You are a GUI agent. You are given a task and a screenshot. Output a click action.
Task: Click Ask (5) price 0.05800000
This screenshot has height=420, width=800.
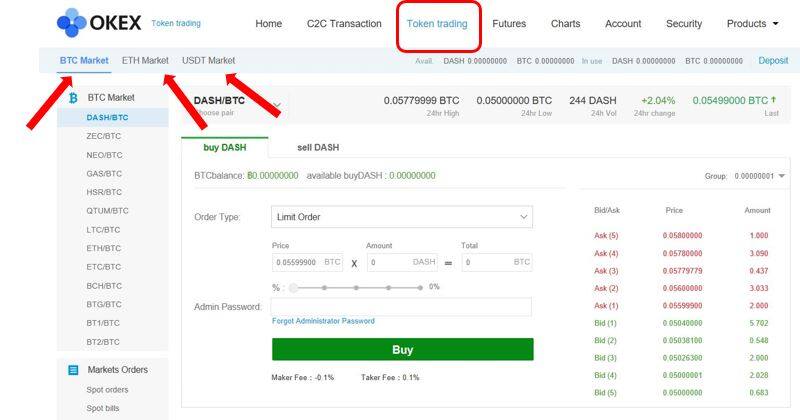coord(682,236)
